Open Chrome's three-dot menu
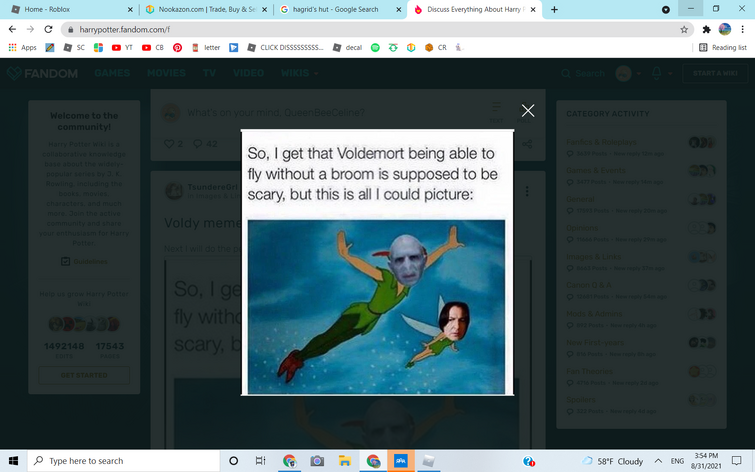The image size is (755, 472). [742, 29]
